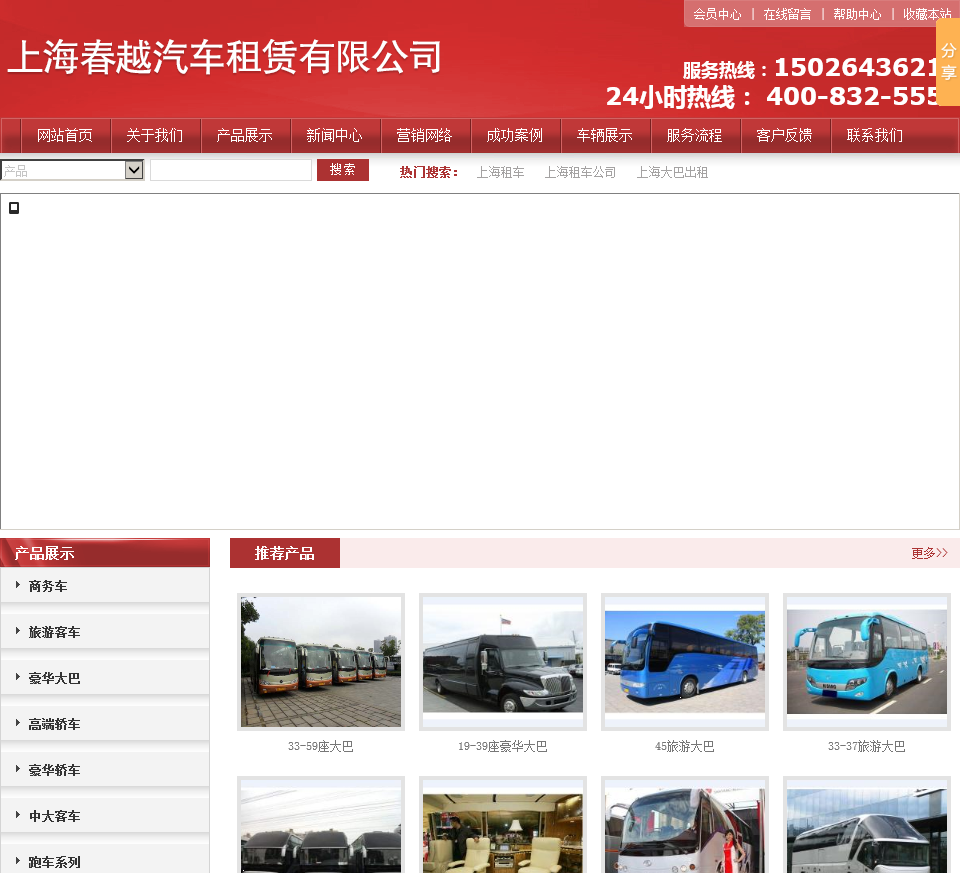Select the 新闻中心 nav item

click(x=335, y=135)
